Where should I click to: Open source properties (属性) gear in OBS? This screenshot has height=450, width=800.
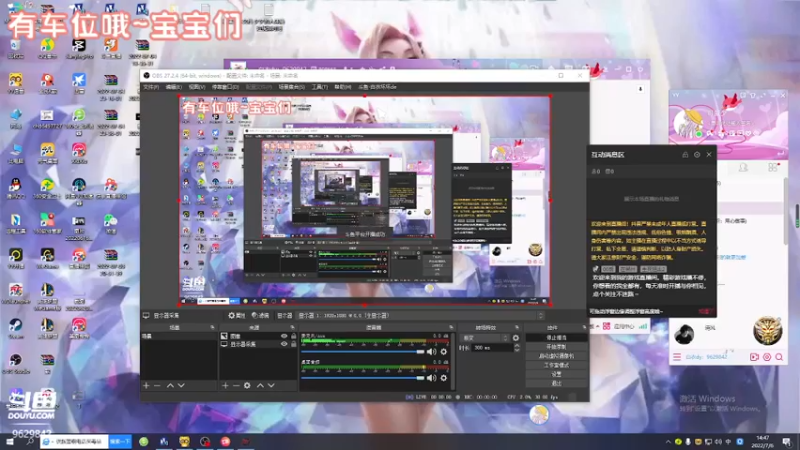(237, 316)
